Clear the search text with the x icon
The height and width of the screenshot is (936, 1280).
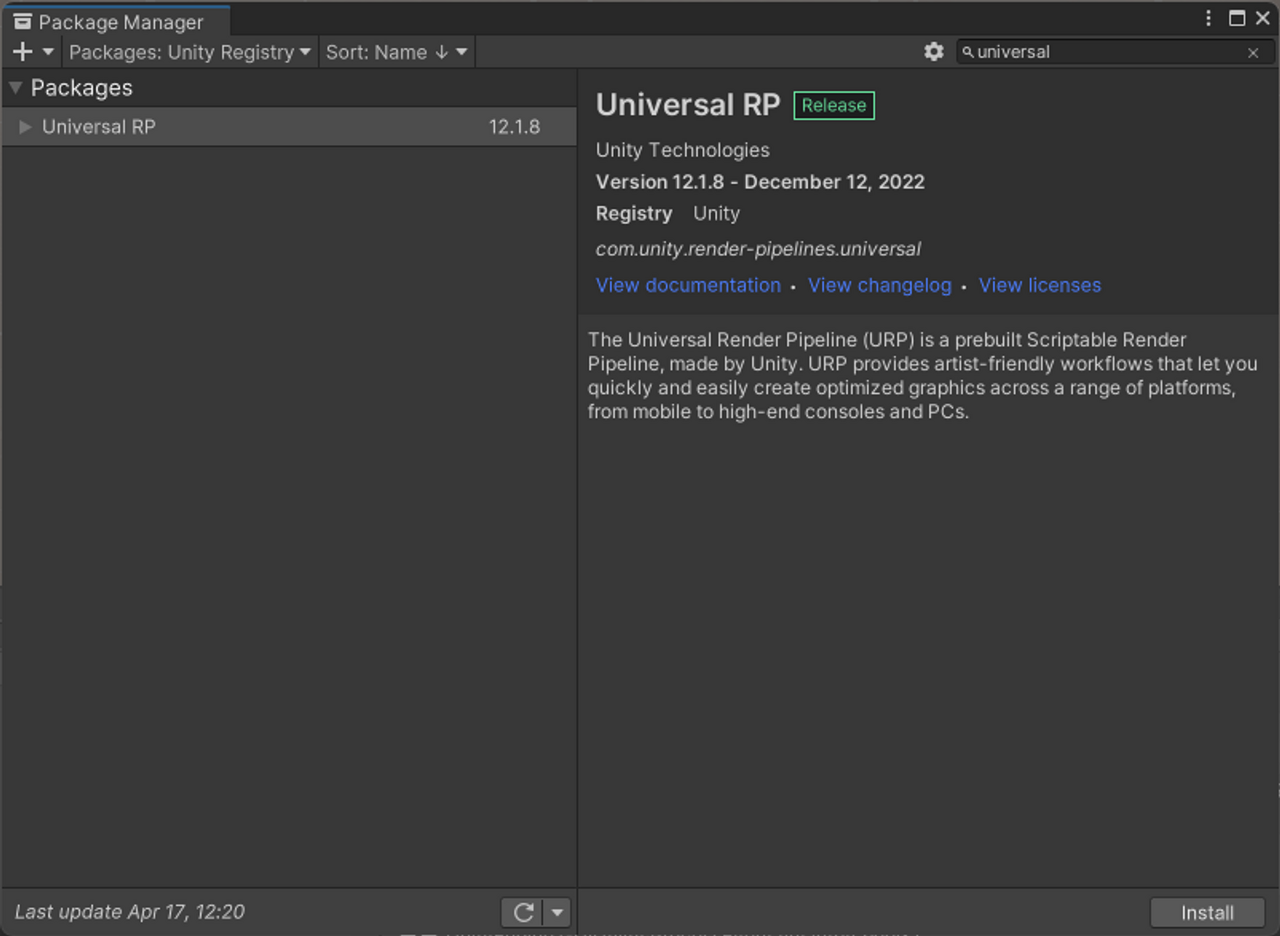pyautogui.click(x=1253, y=53)
